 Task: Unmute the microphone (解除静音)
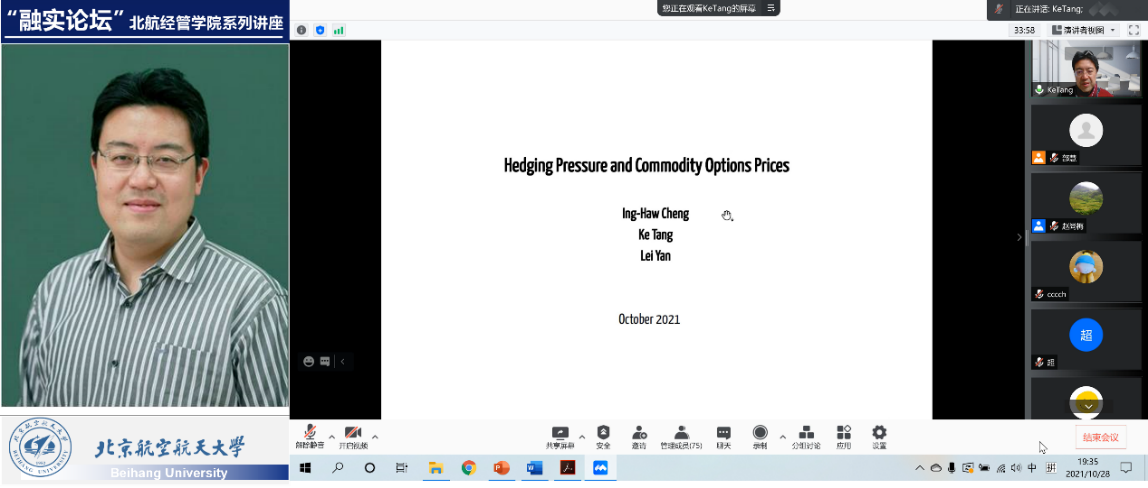click(x=309, y=435)
